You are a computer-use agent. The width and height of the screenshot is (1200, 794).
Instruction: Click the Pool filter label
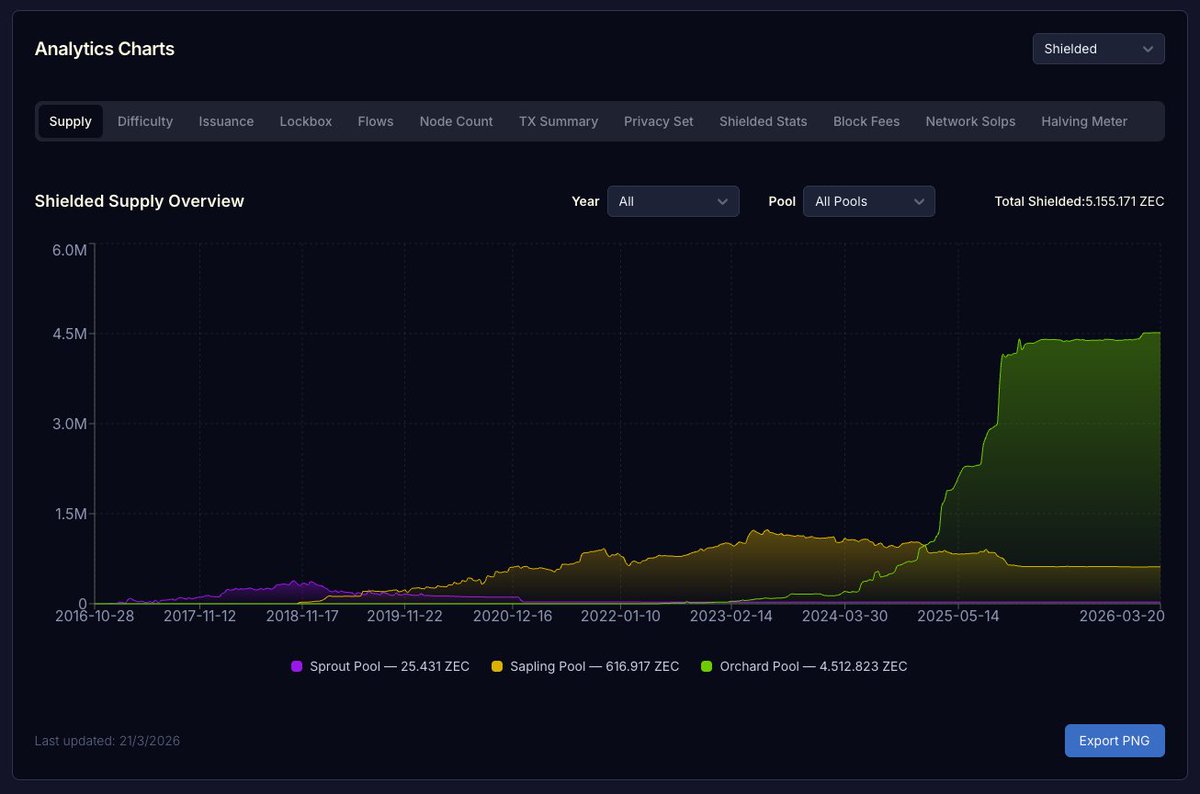pyautogui.click(x=782, y=201)
